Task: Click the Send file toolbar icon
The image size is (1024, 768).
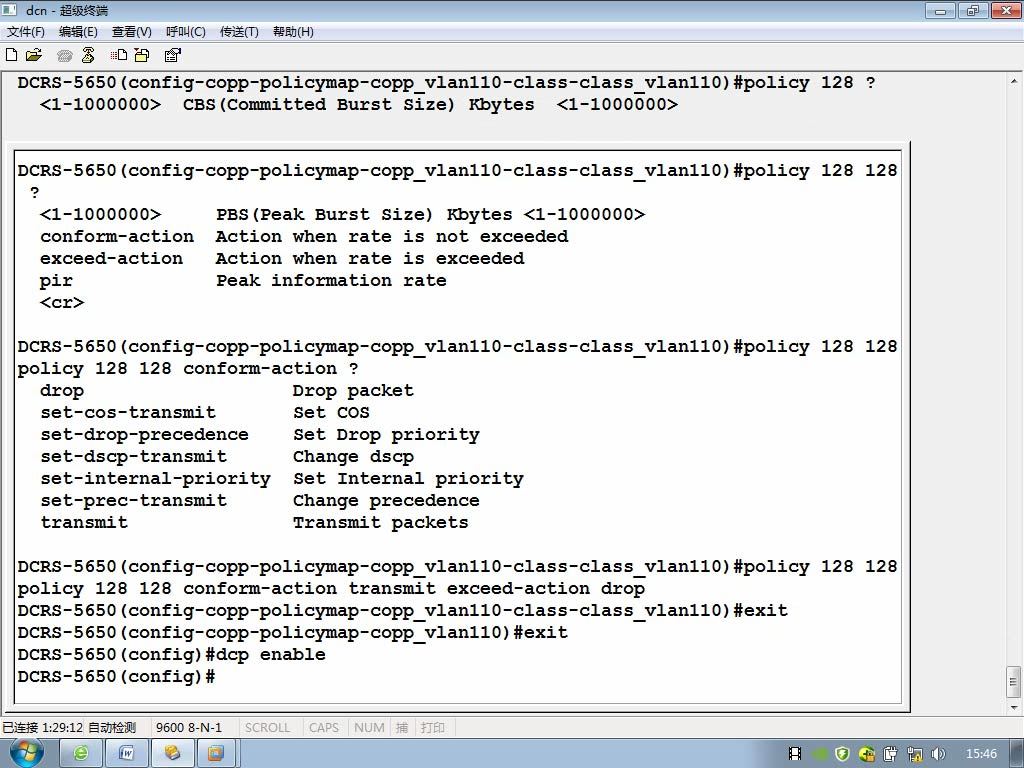Action: (118, 56)
